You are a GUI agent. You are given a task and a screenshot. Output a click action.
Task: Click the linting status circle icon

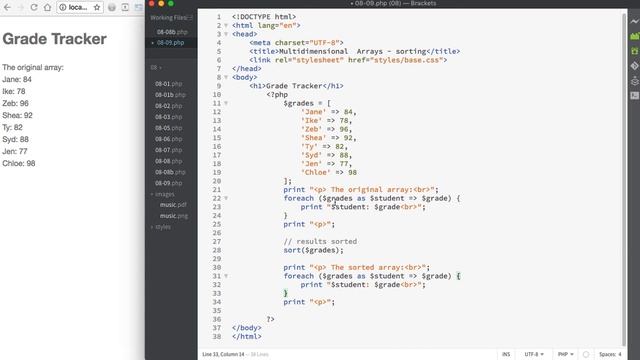pos(586,354)
